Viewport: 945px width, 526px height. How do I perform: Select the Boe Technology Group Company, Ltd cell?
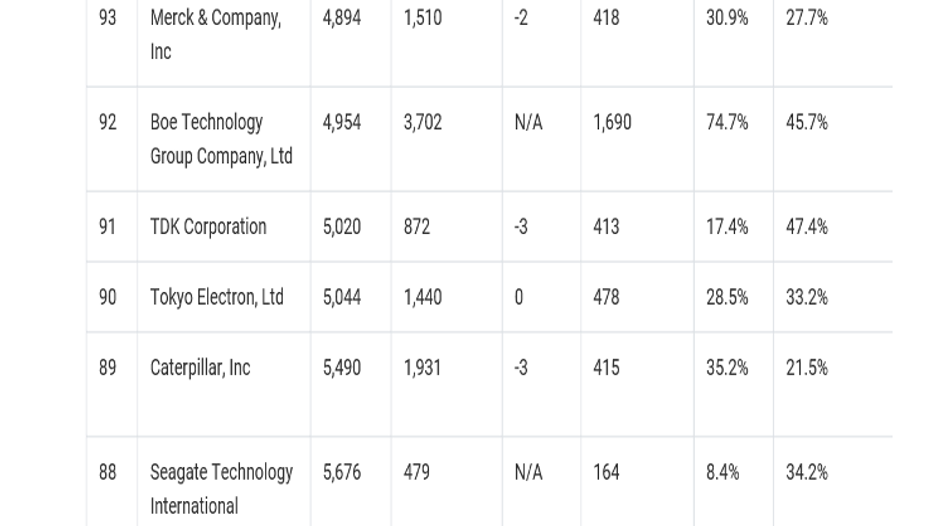221,139
